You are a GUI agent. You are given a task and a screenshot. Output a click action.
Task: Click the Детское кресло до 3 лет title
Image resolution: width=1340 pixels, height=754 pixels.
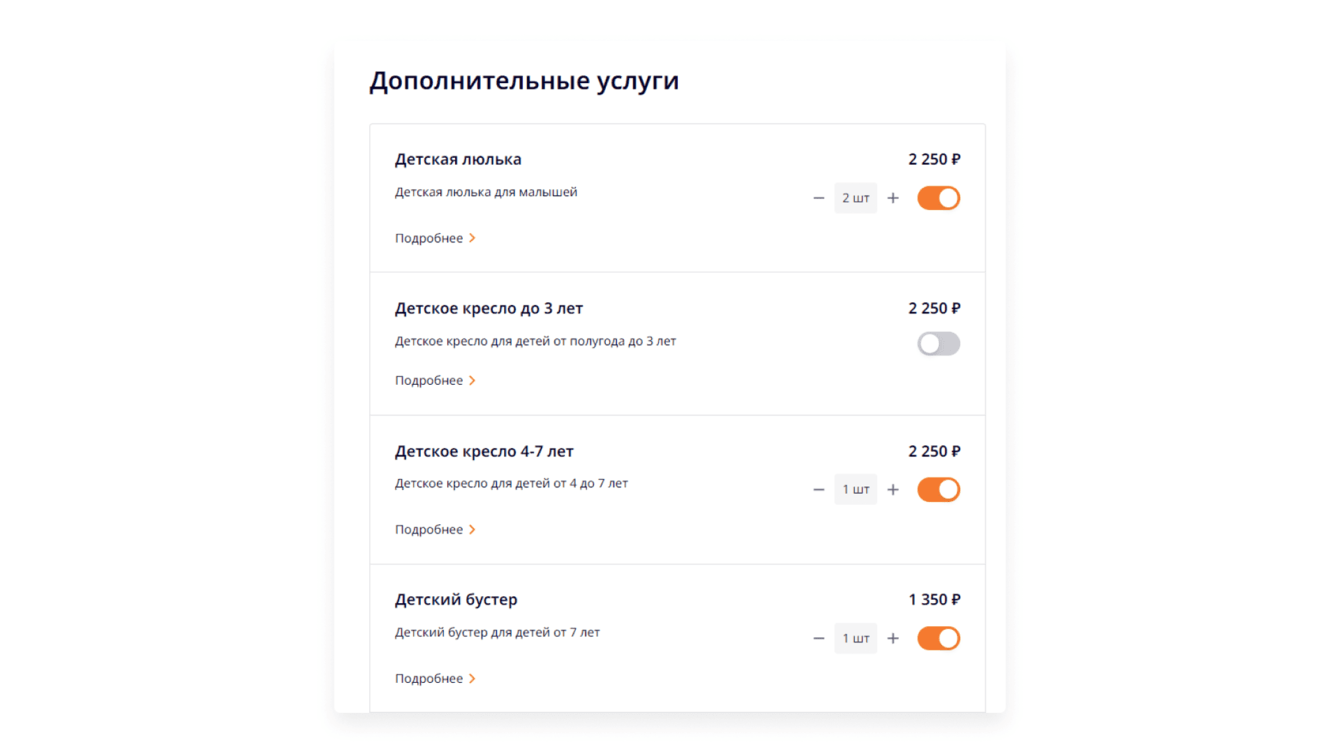(488, 308)
